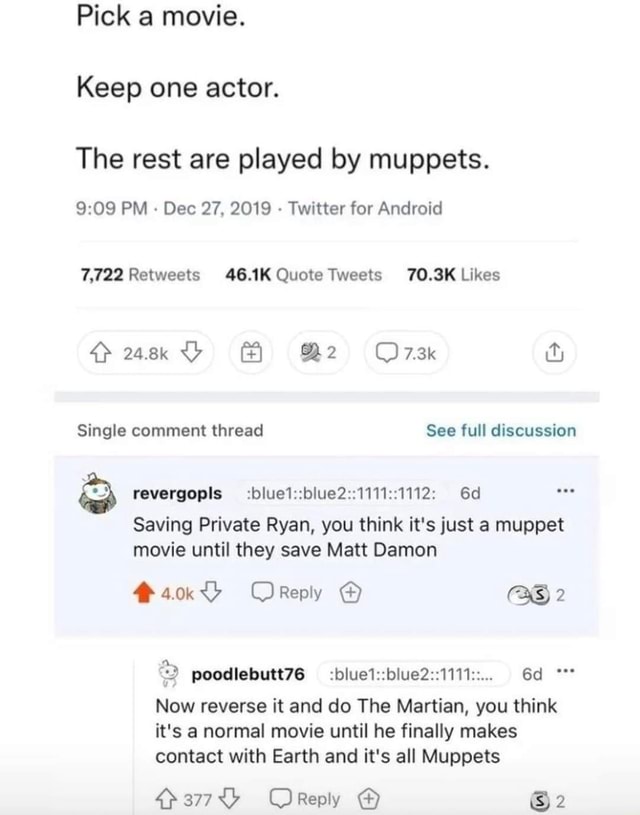
Task: Give an award using the gift box icon
Action: point(250,353)
